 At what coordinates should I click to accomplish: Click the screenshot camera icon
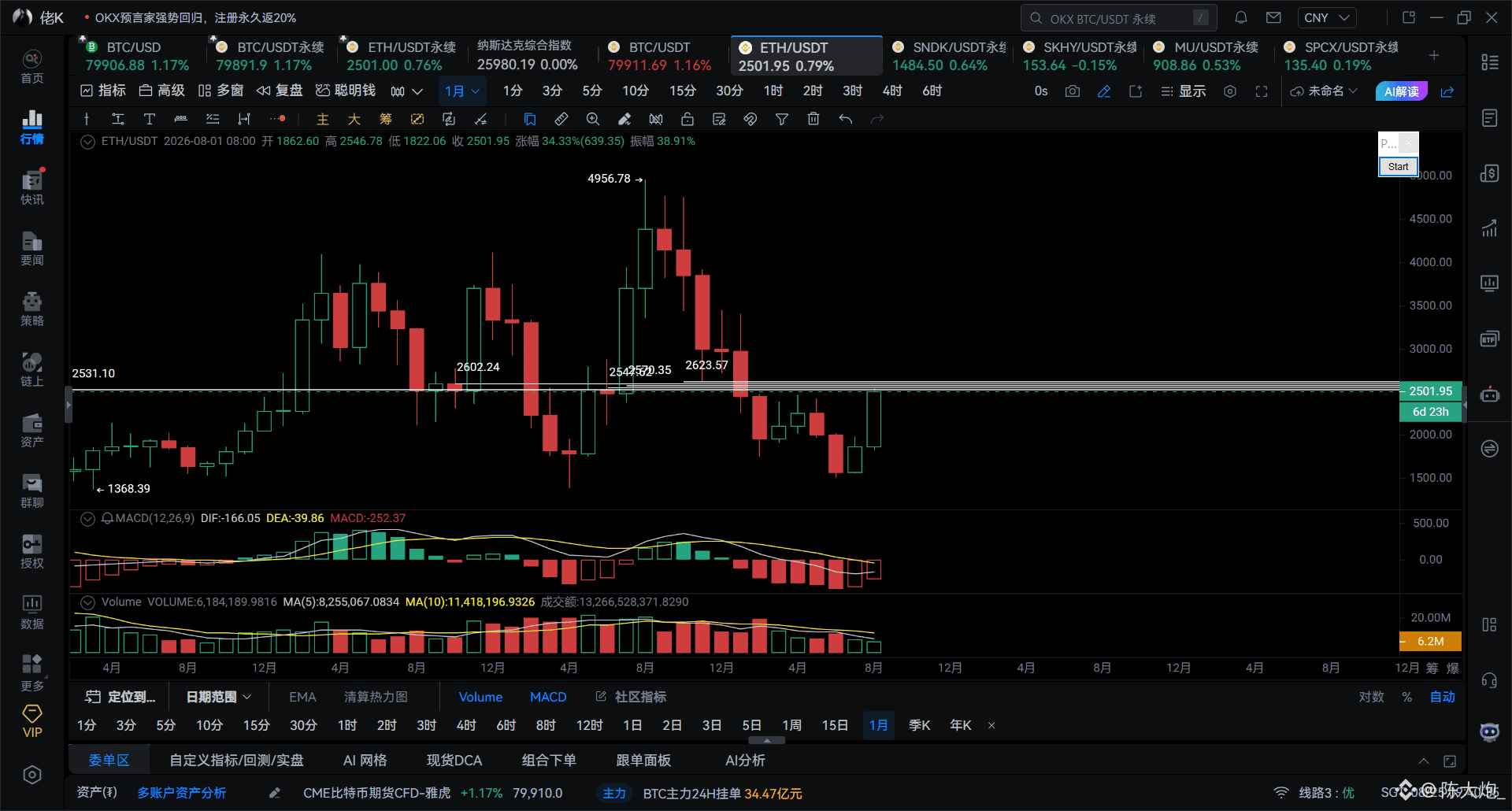(1073, 91)
